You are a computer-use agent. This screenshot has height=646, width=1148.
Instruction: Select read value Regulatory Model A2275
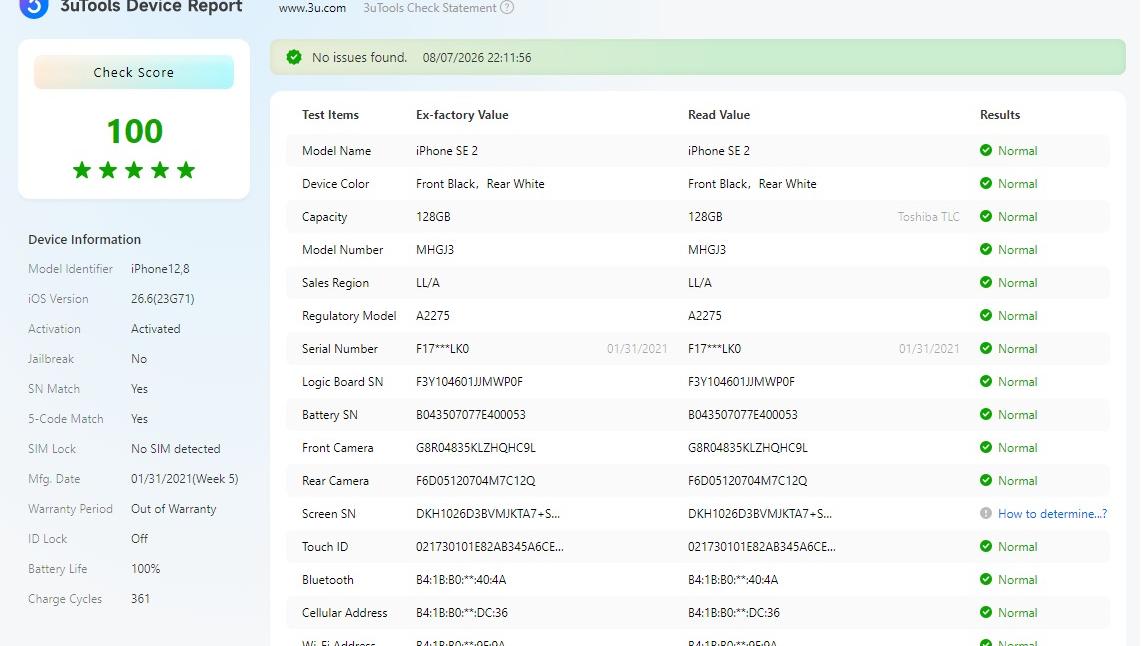pyautogui.click(x=704, y=316)
